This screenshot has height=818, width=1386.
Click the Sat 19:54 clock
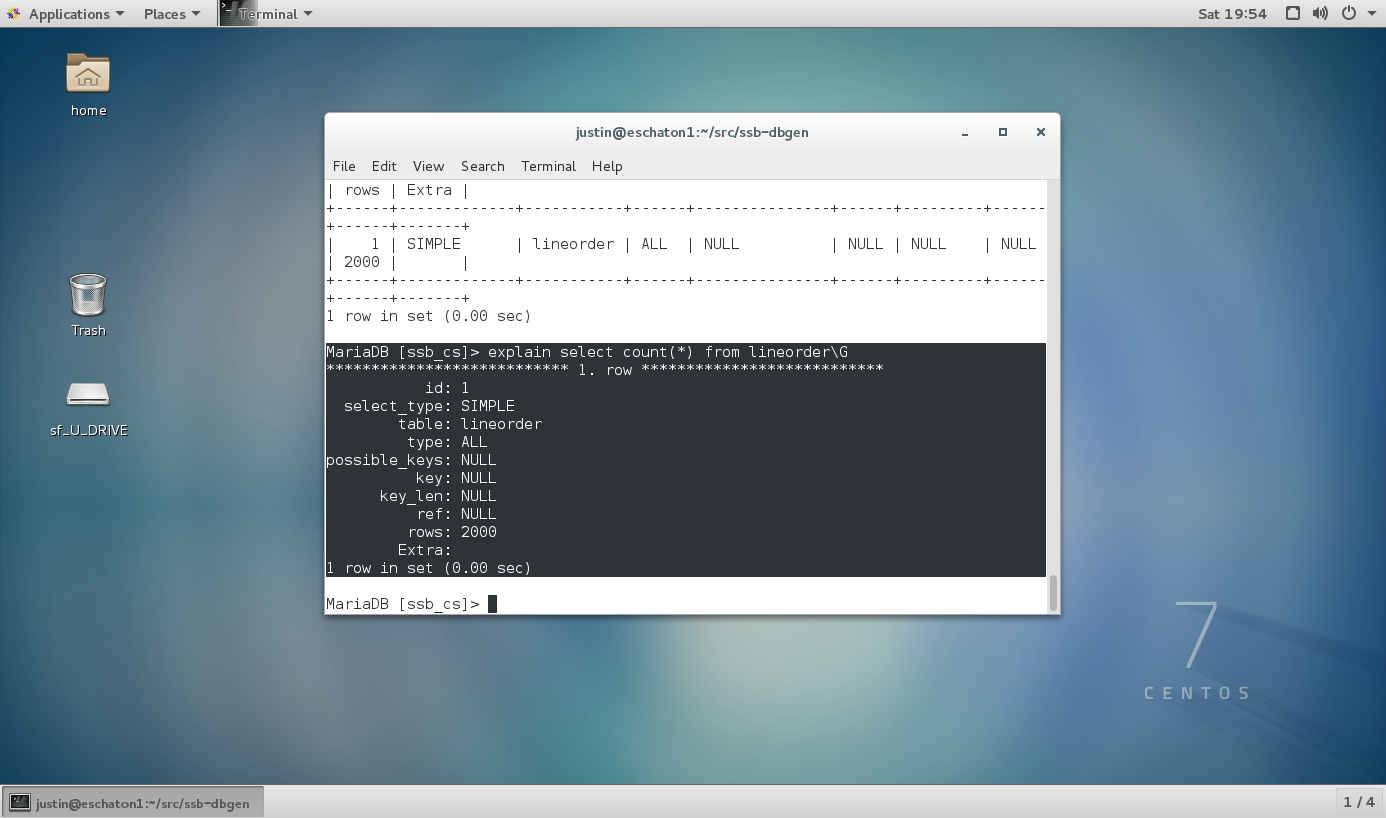point(1232,14)
